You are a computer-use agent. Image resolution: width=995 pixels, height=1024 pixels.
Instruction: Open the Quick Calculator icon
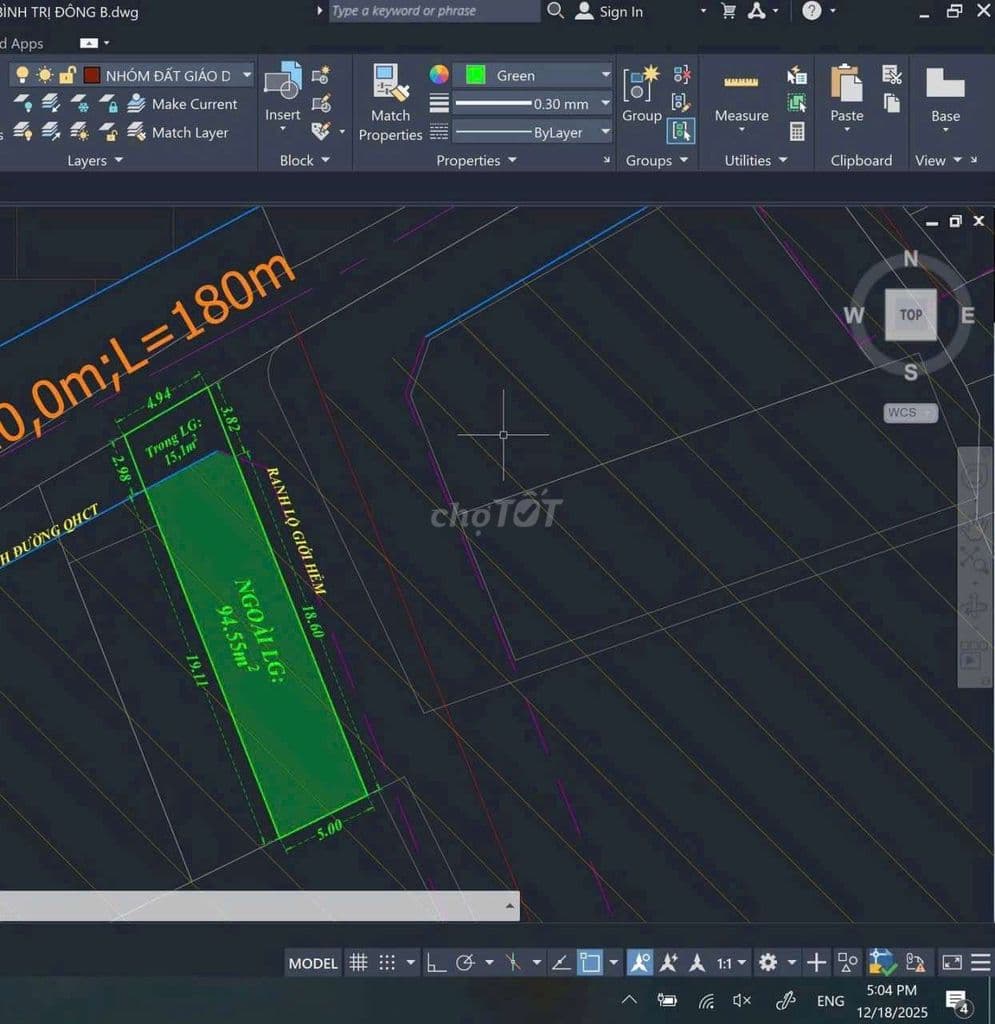coord(797,131)
